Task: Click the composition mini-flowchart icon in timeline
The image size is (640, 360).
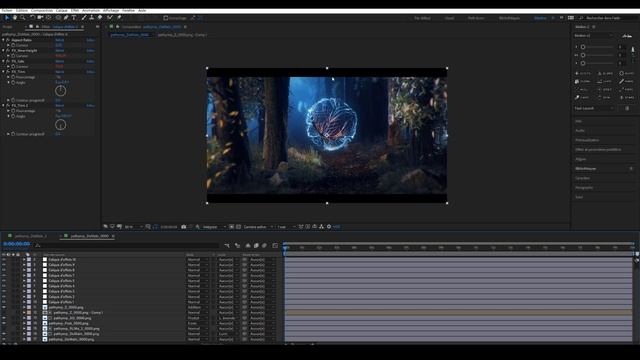Action: pyautogui.click(x=227, y=245)
